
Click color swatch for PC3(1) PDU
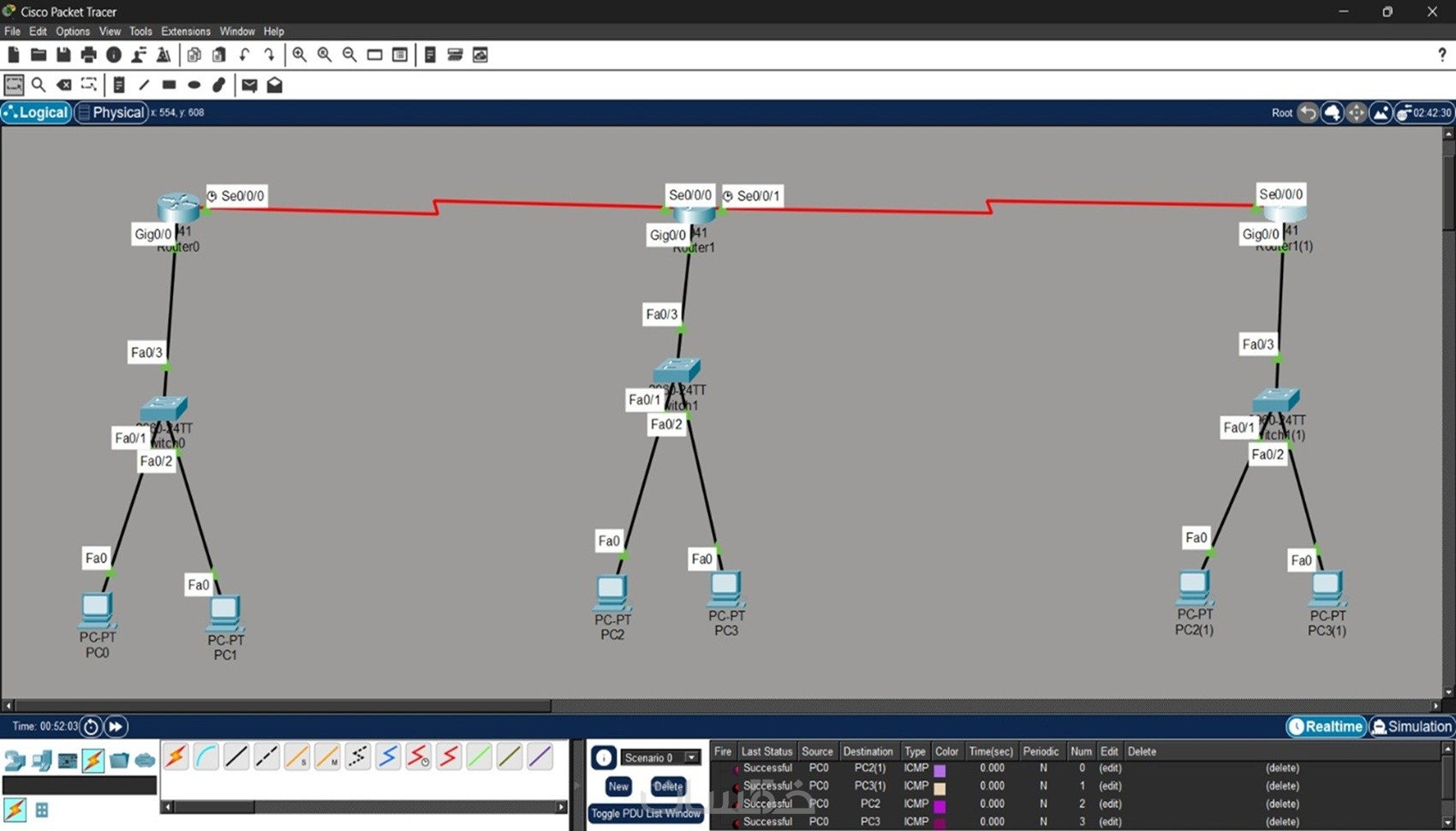(x=940, y=788)
